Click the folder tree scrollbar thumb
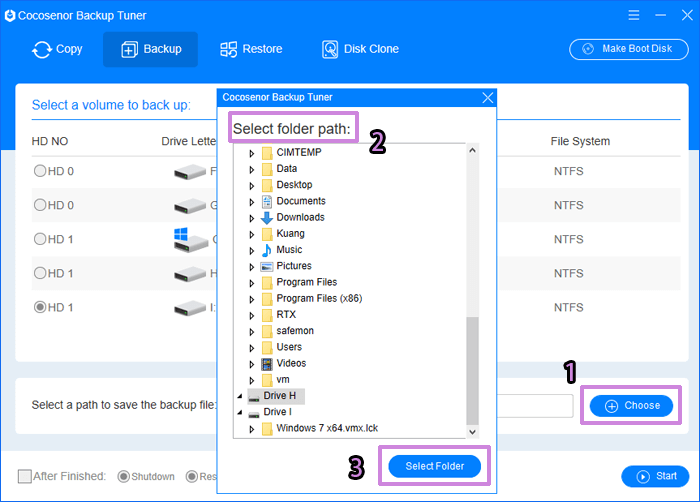Screen dimensions: 700x502 tap(472, 371)
